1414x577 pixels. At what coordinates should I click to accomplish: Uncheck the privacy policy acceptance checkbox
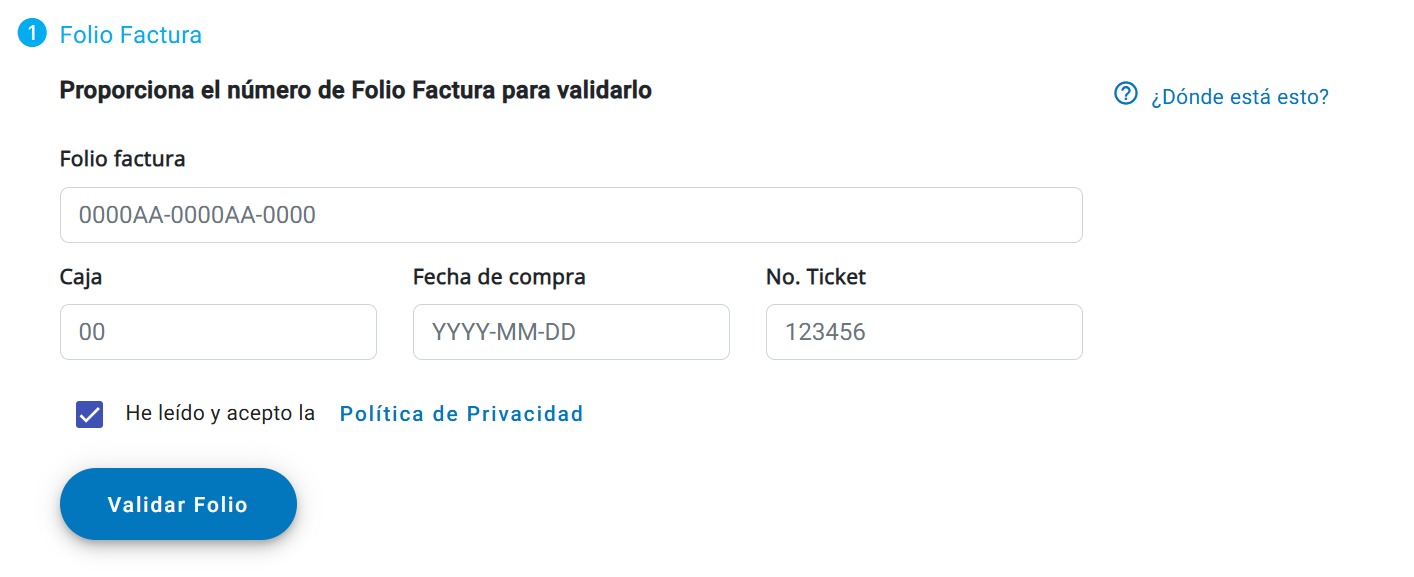pos(90,414)
